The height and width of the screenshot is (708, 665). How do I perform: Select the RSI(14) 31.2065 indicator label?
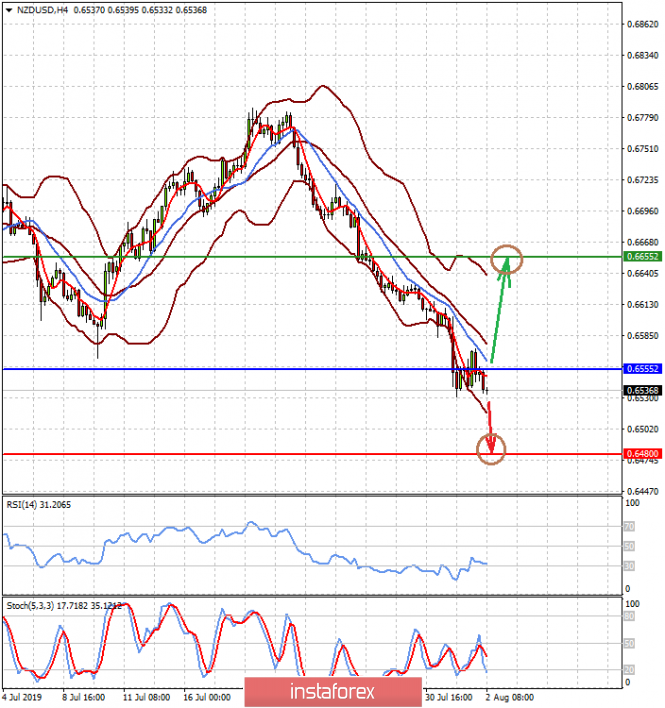point(39,505)
